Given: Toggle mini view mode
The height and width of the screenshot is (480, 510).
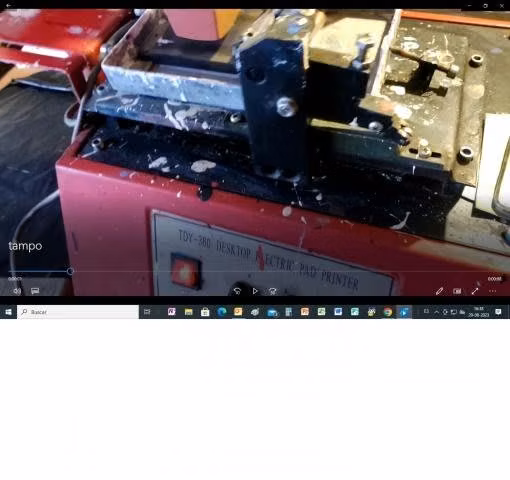Looking at the screenshot, I should pyautogui.click(x=457, y=291).
